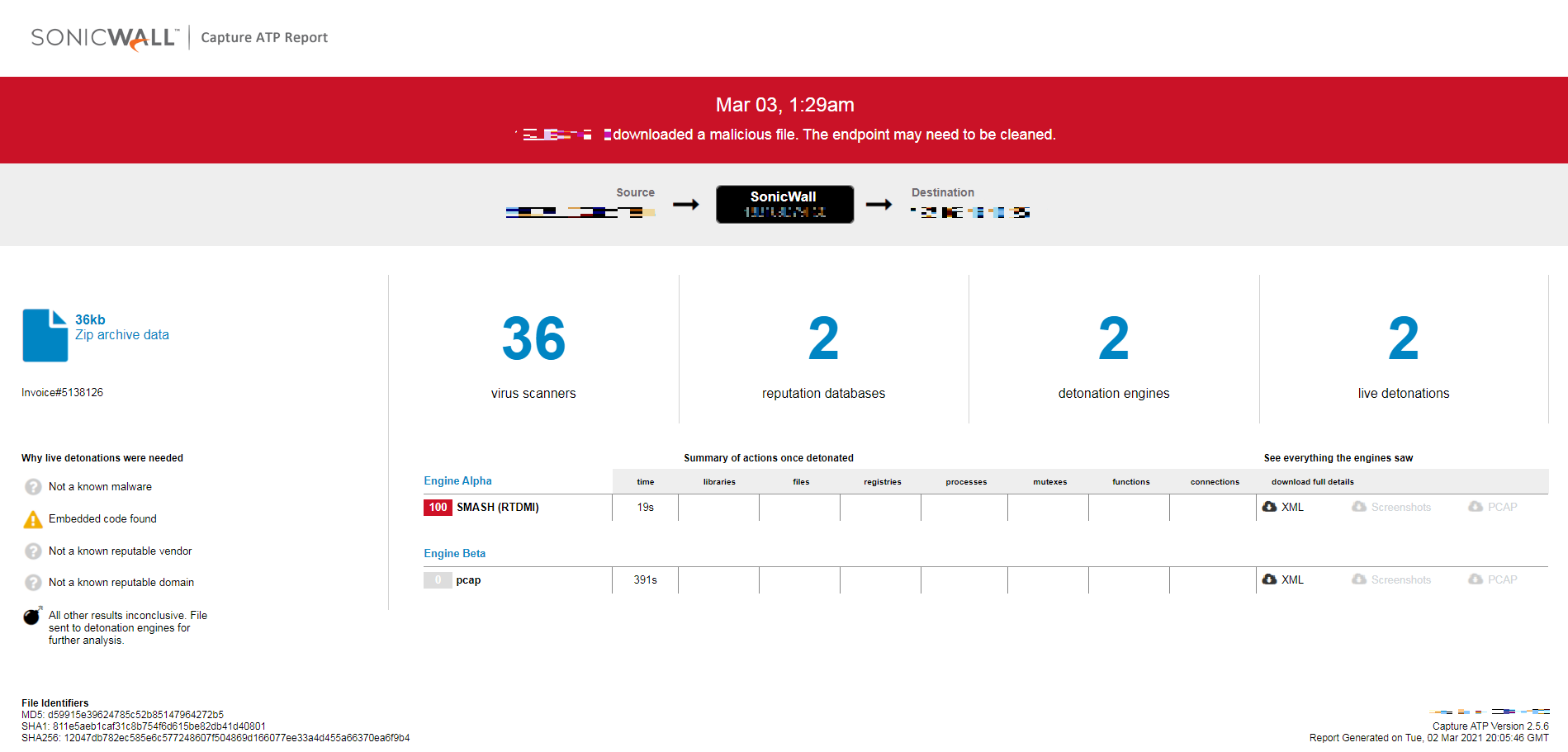This screenshot has width=1568, height=752.
Task: Click the SHA256 hash line
Action: 216,738
